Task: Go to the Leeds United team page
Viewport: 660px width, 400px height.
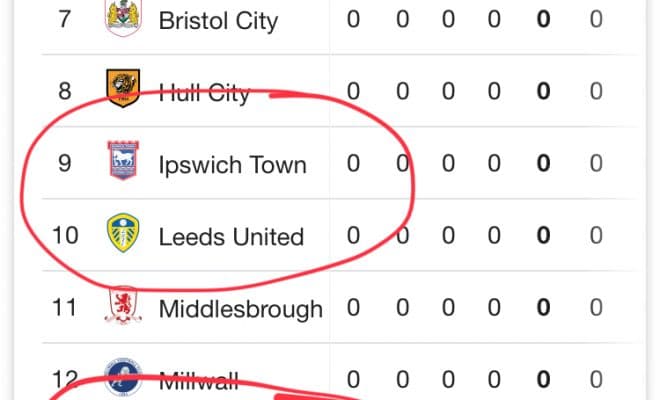Action: coord(231,237)
